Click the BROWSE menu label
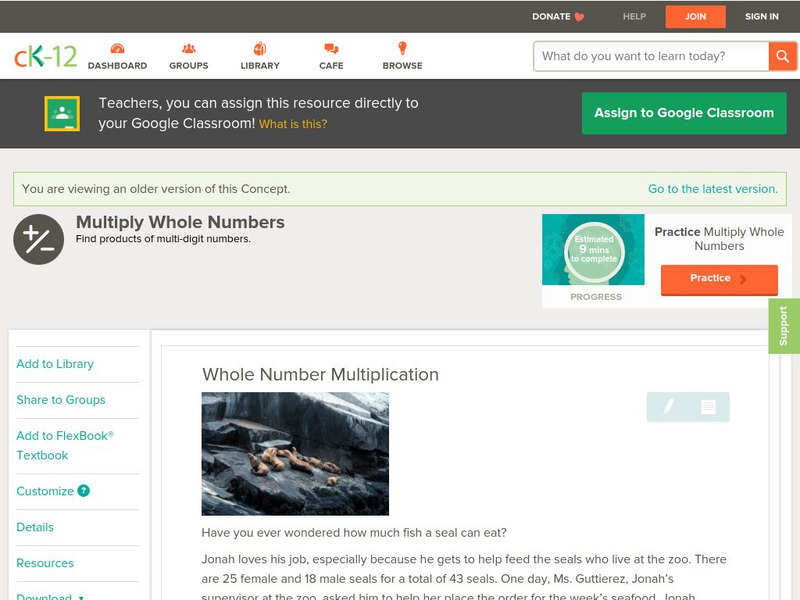Image resolution: width=800 pixels, height=600 pixels. [403, 66]
